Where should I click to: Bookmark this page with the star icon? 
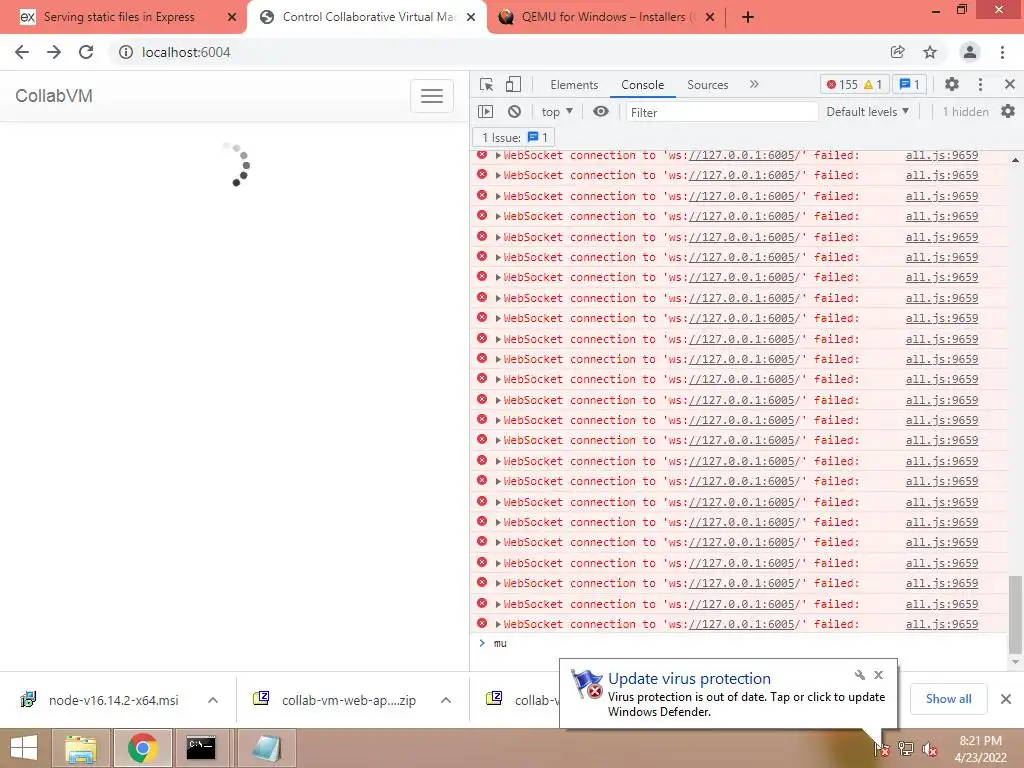coord(930,52)
